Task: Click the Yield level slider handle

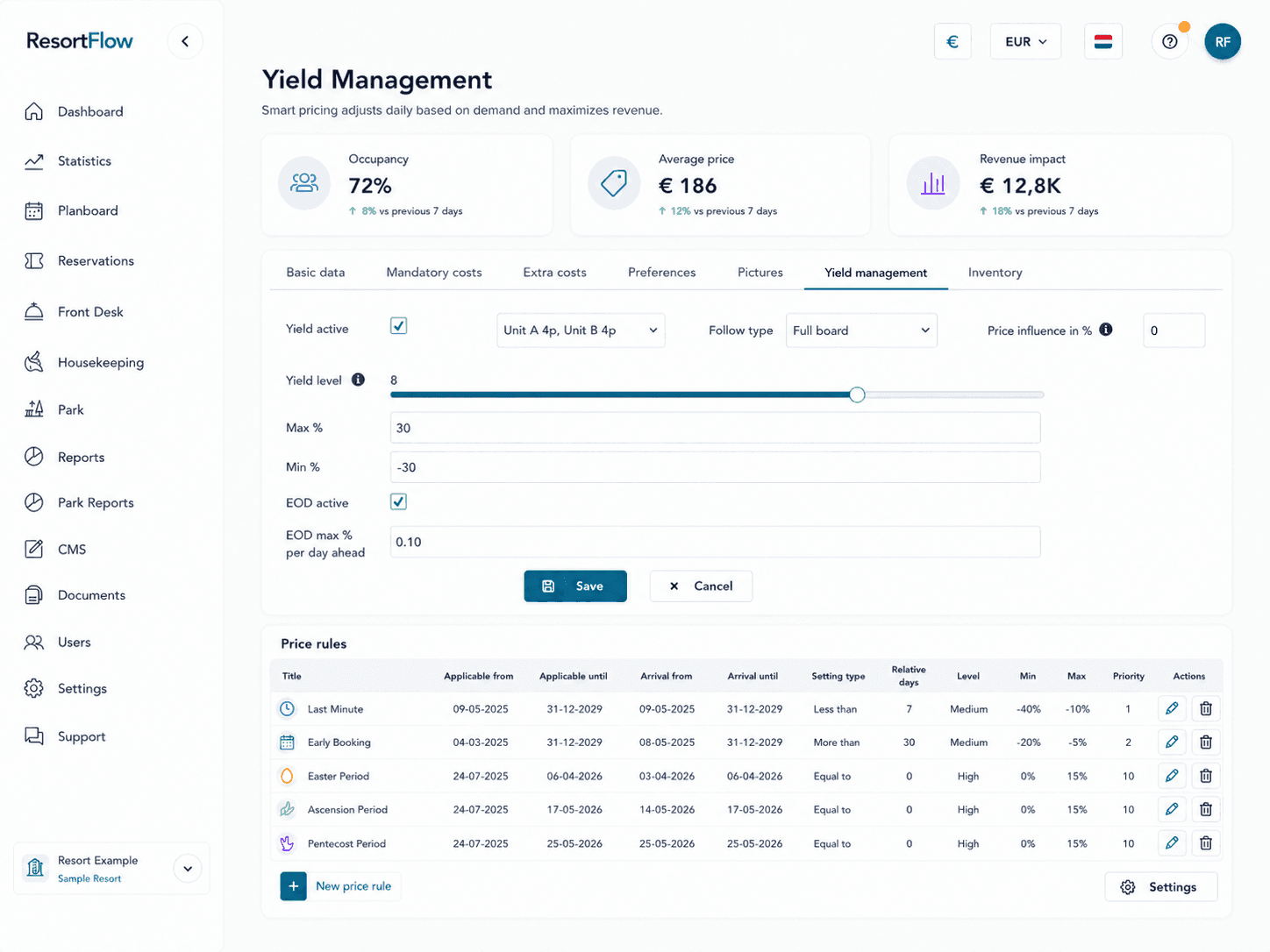Action: [x=857, y=394]
